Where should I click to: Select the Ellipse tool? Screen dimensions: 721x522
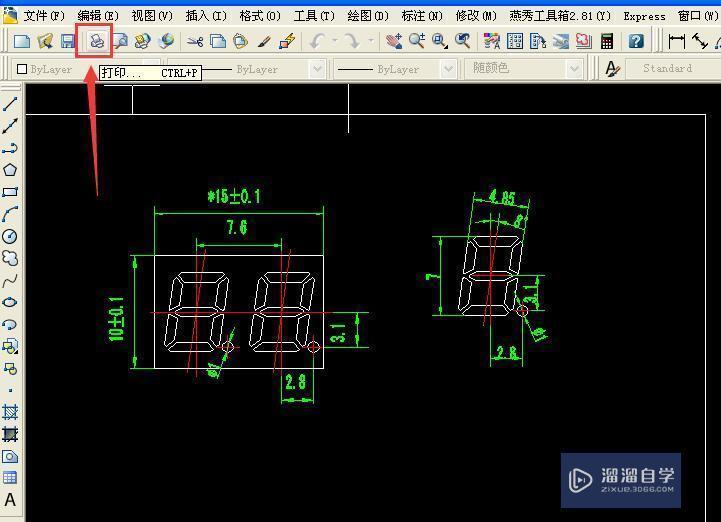point(10,303)
